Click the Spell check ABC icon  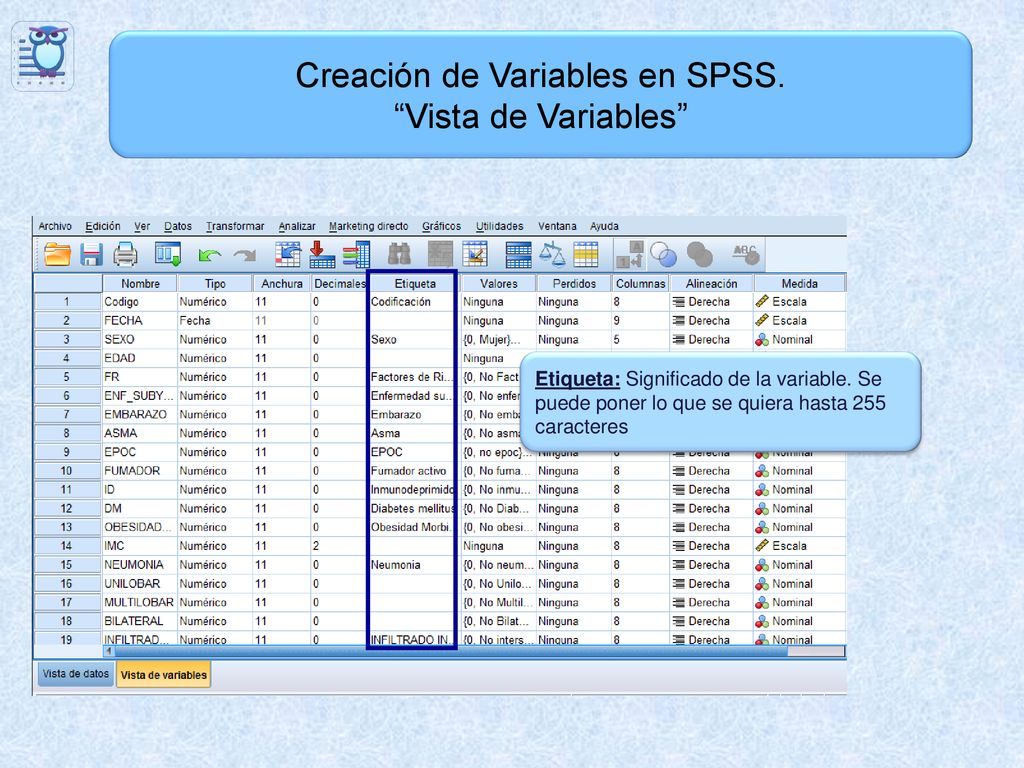(746, 254)
